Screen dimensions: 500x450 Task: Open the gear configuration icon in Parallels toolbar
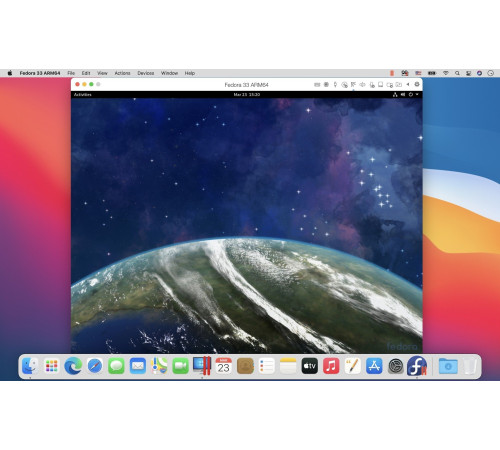pos(417,84)
